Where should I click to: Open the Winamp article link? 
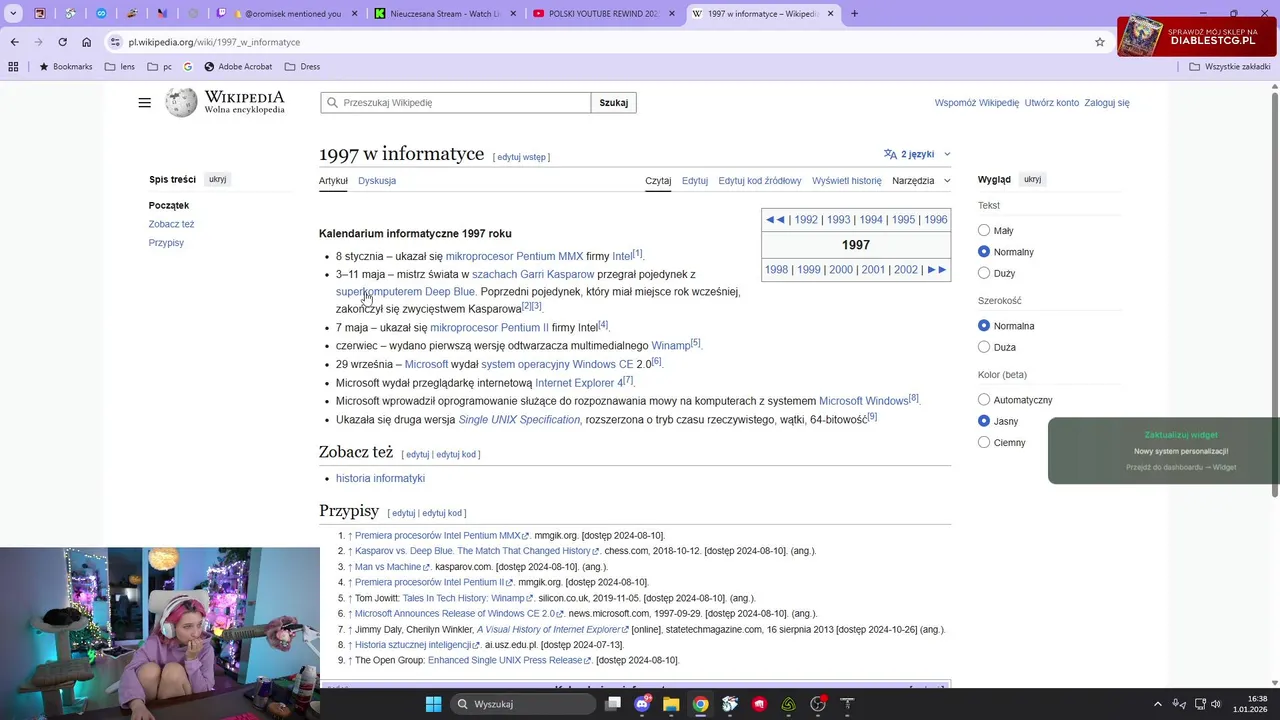[x=671, y=346]
